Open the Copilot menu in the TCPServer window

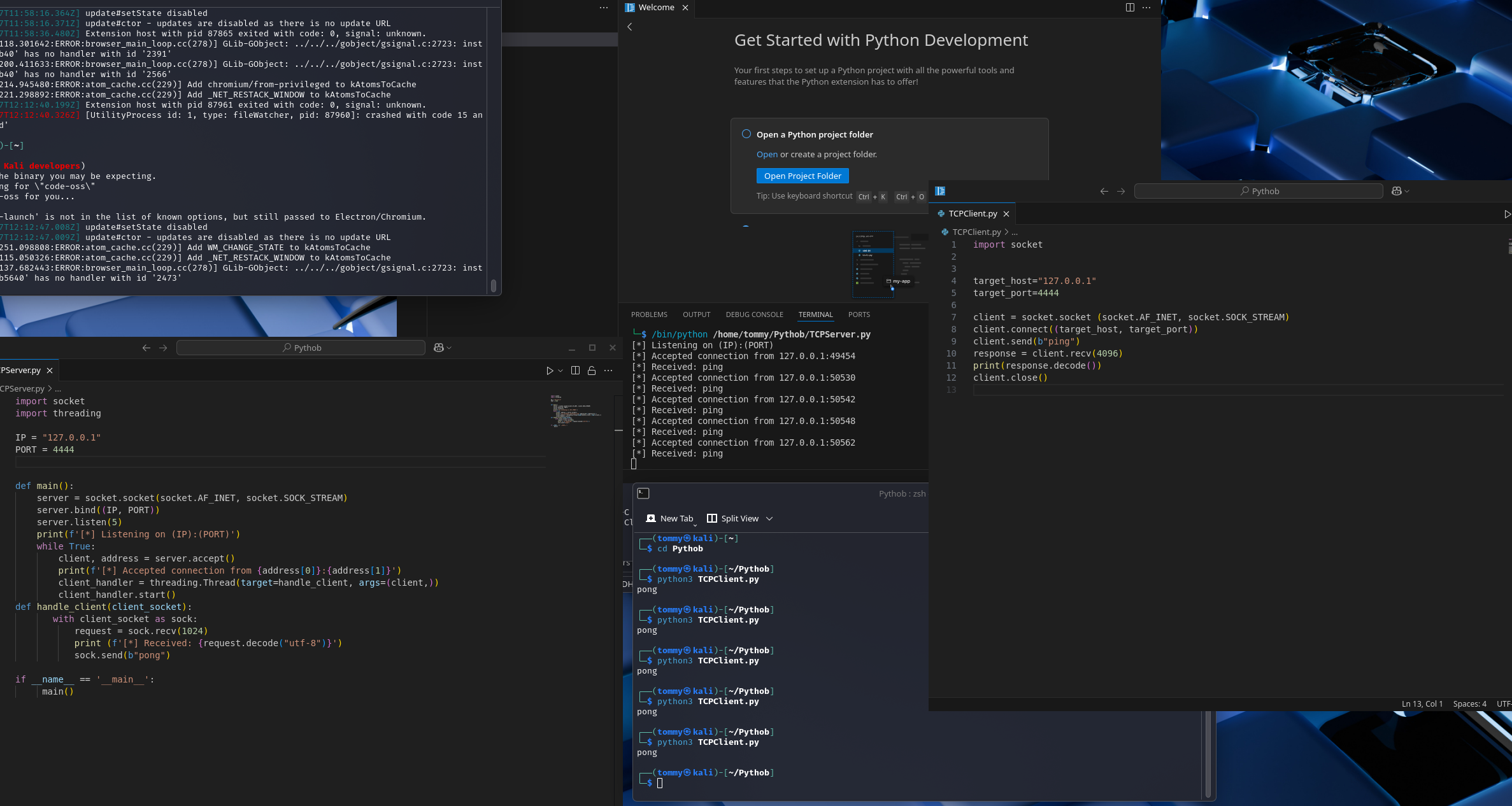pos(439,348)
